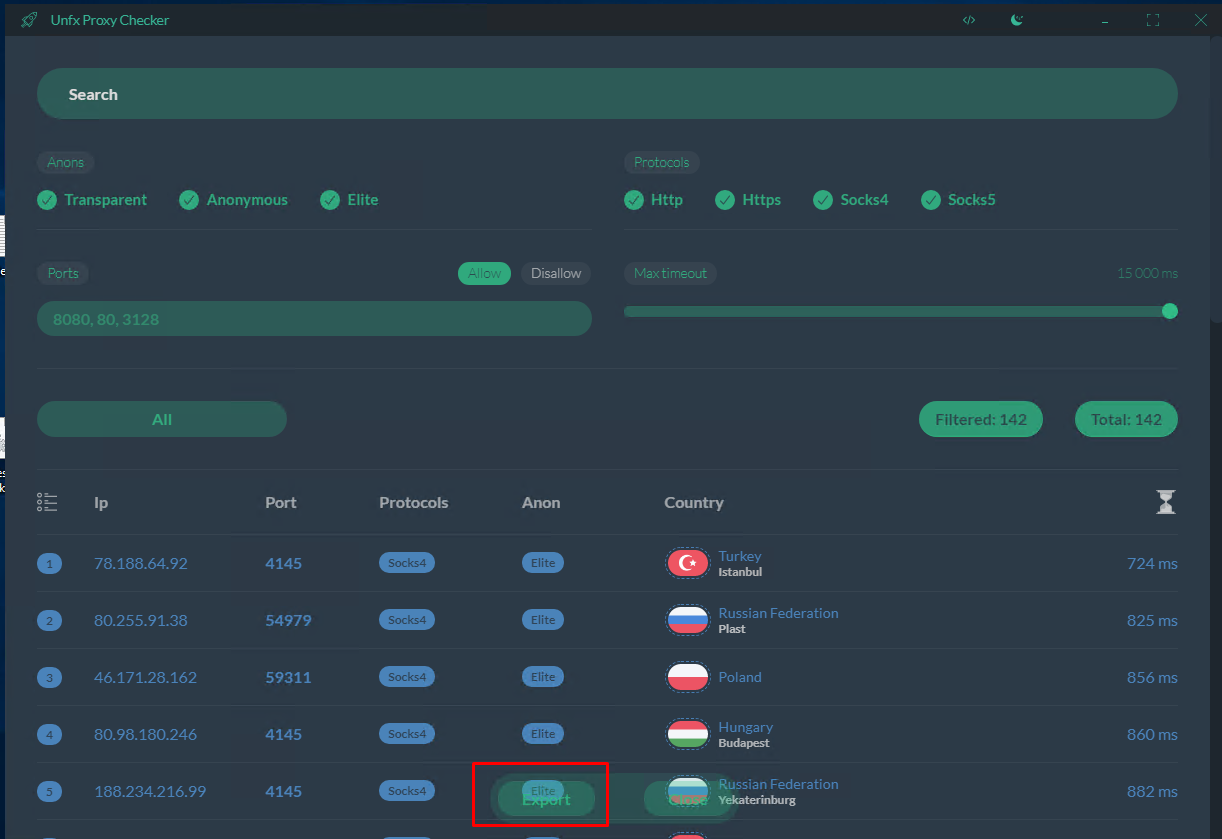Image resolution: width=1222 pixels, height=839 pixels.
Task: Click the All countries selector button
Action: [x=162, y=420]
